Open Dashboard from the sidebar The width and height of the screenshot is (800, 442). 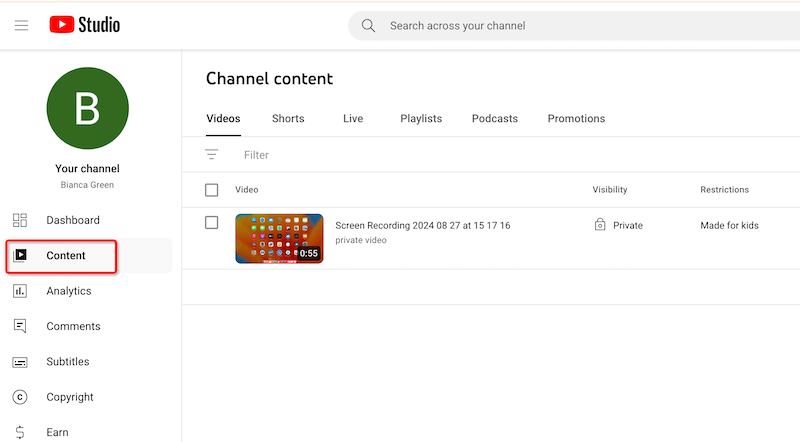[72, 220]
